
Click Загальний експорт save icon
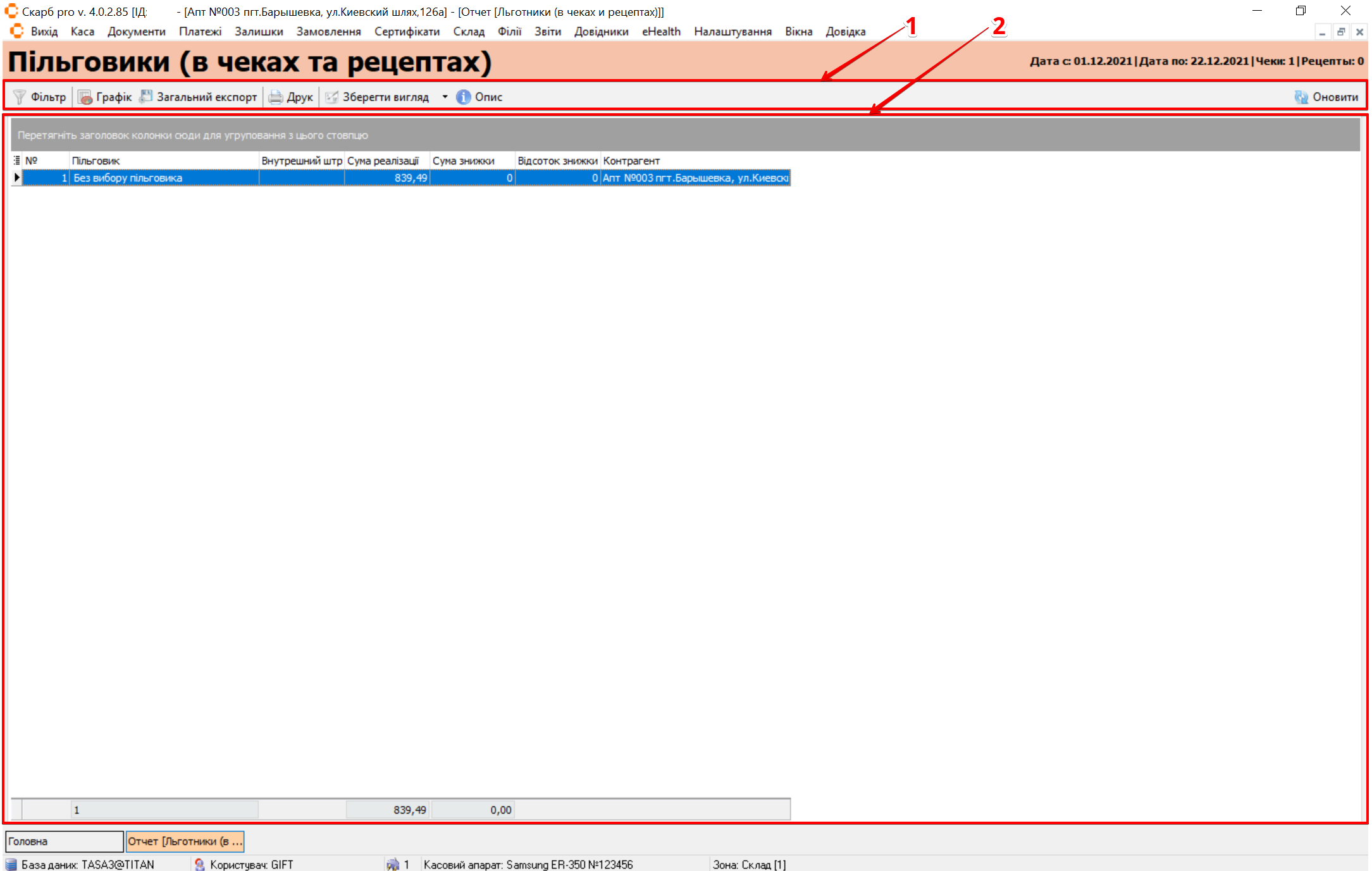(146, 97)
